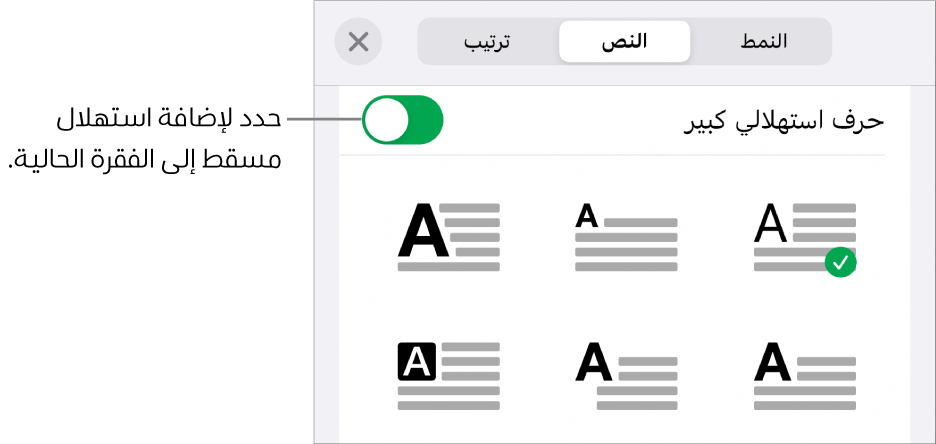Screen dimensions: 936x444
Task: Select the النص tab
Action: coord(624,42)
